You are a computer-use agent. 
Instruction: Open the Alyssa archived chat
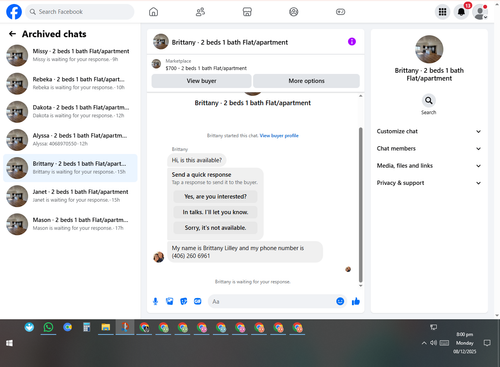point(70,140)
